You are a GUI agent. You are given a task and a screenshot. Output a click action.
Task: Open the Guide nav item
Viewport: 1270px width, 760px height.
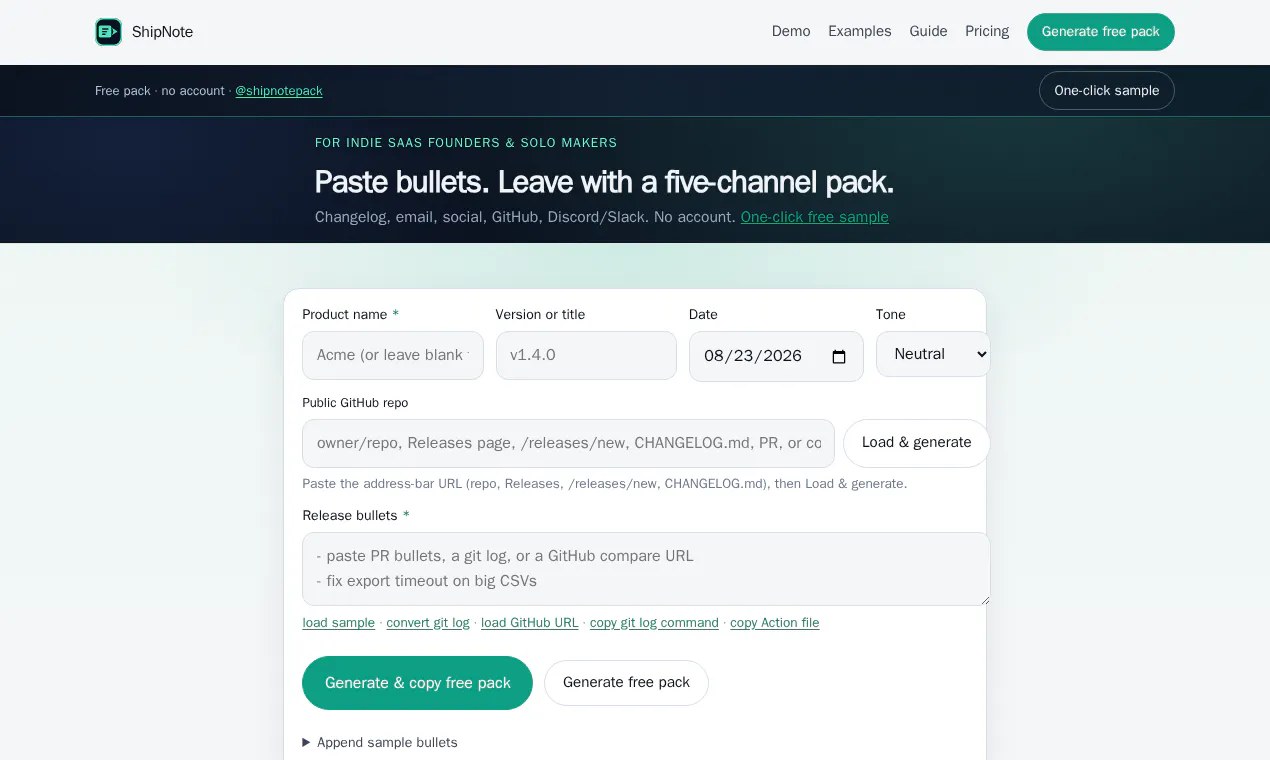point(928,31)
